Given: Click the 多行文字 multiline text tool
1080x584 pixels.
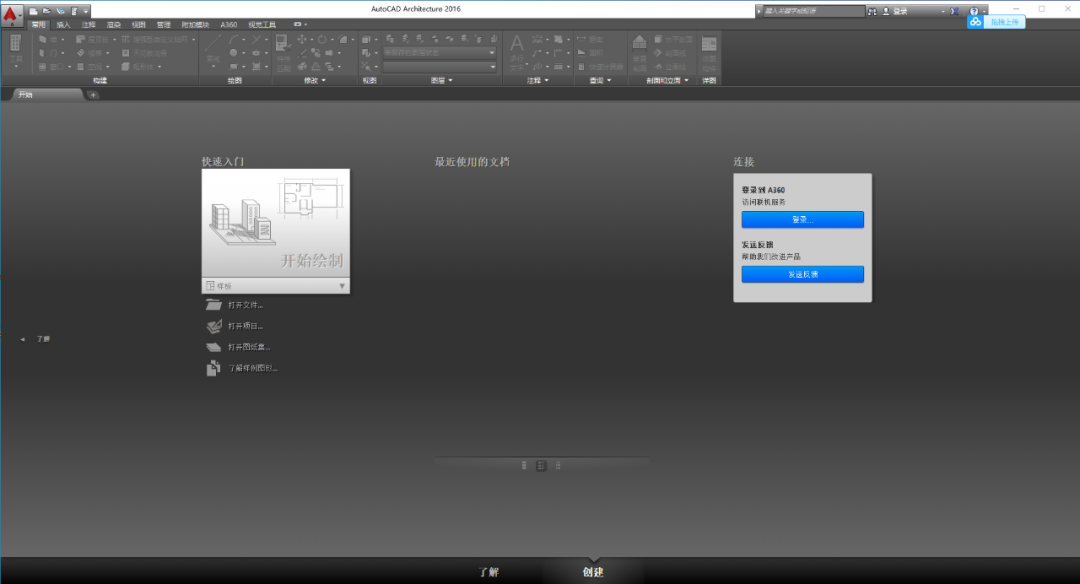Looking at the screenshot, I should (517, 52).
